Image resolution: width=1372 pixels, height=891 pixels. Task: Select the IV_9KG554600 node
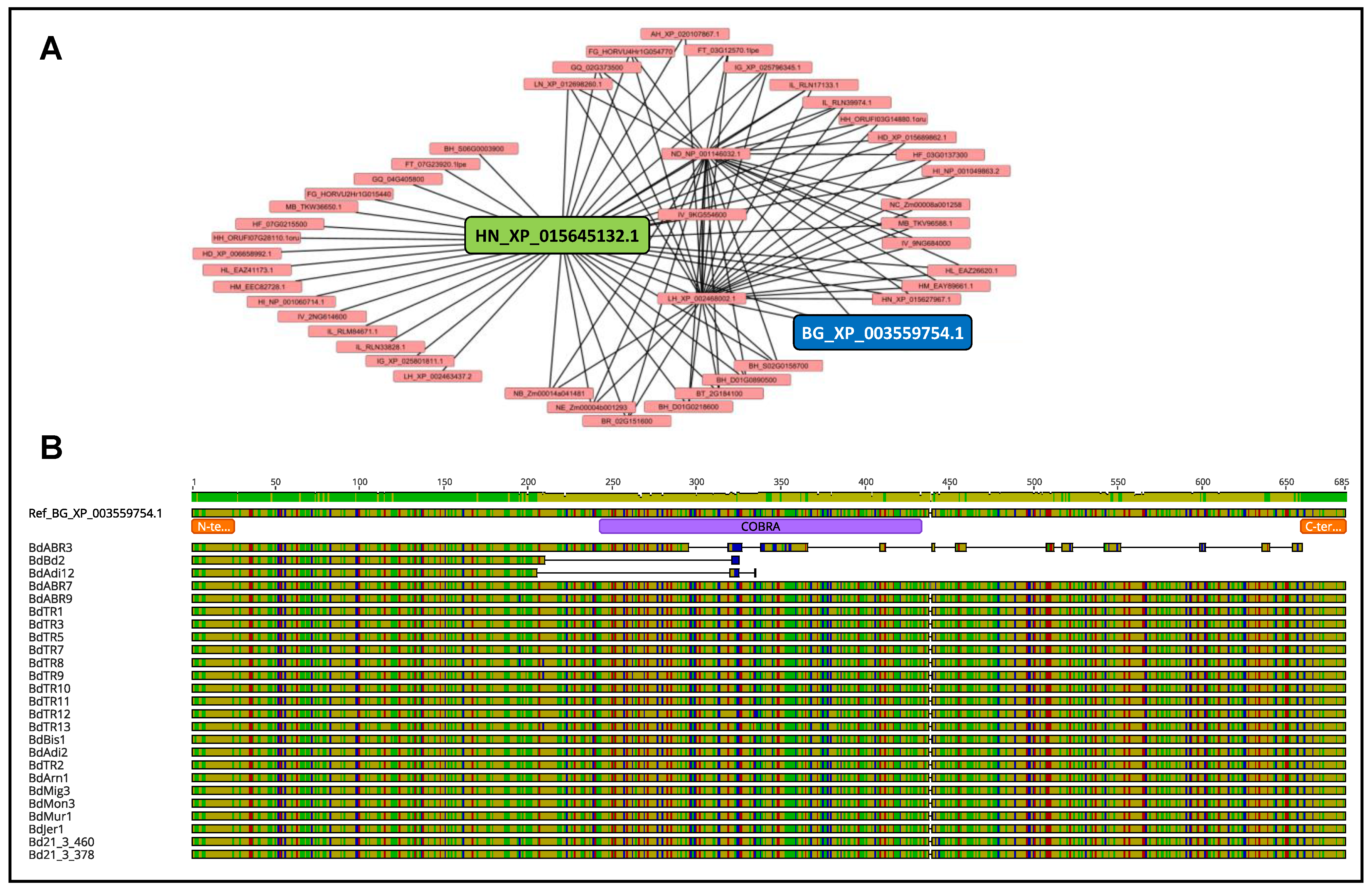pyautogui.click(x=702, y=215)
